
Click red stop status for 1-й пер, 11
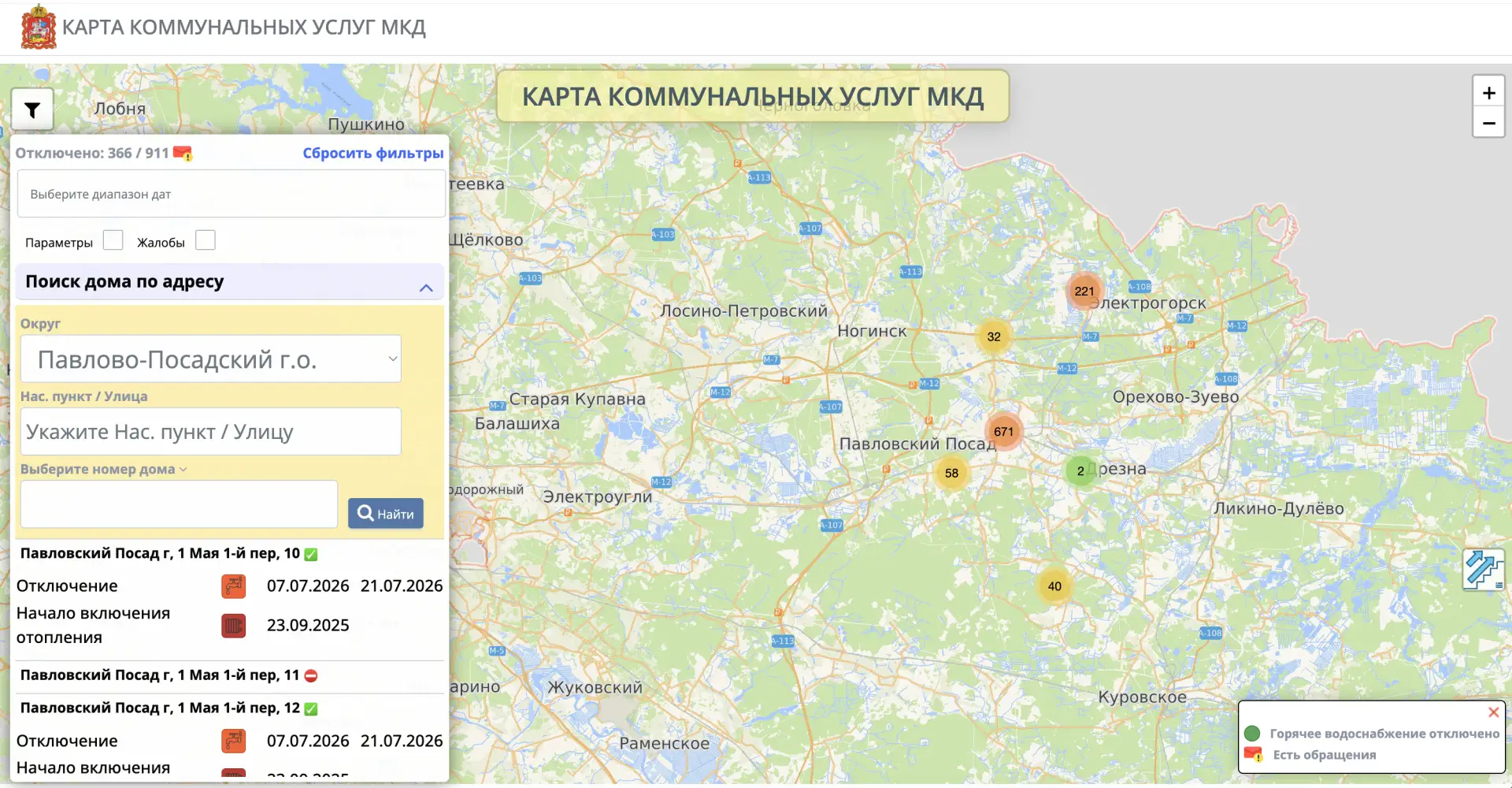coord(311,675)
